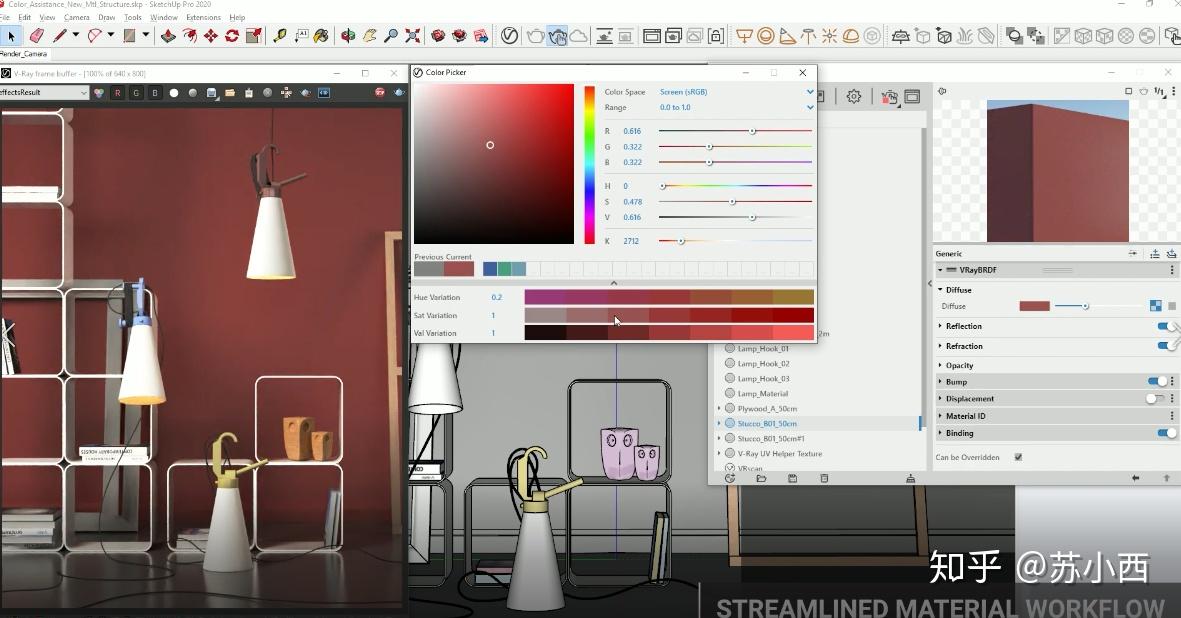Open the Camera menu

77,17
